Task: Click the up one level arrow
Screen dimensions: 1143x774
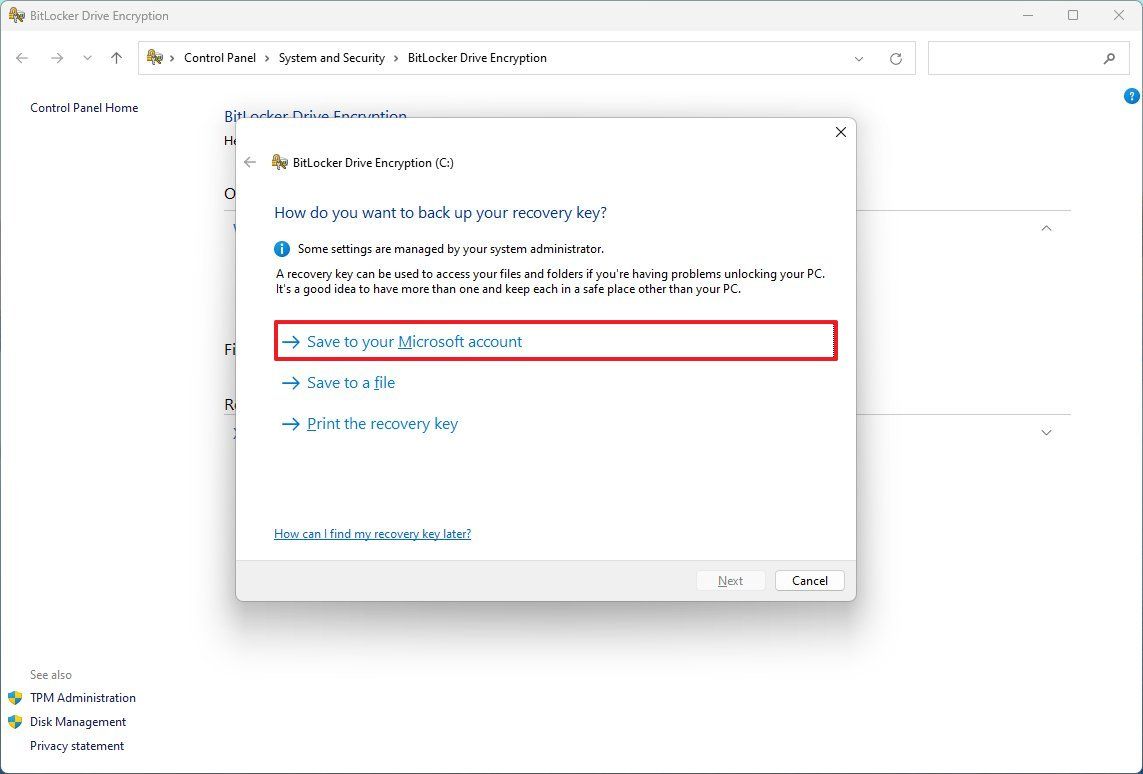Action: click(x=116, y=58)
